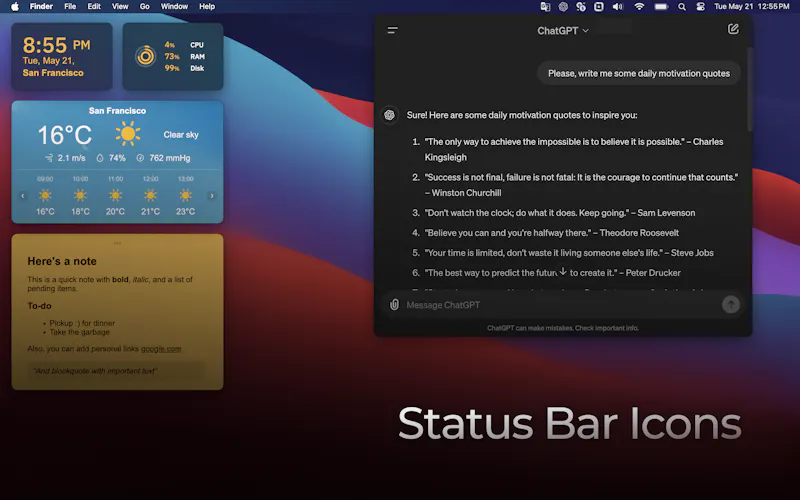Click the Message ChatGPT input field

561,305
